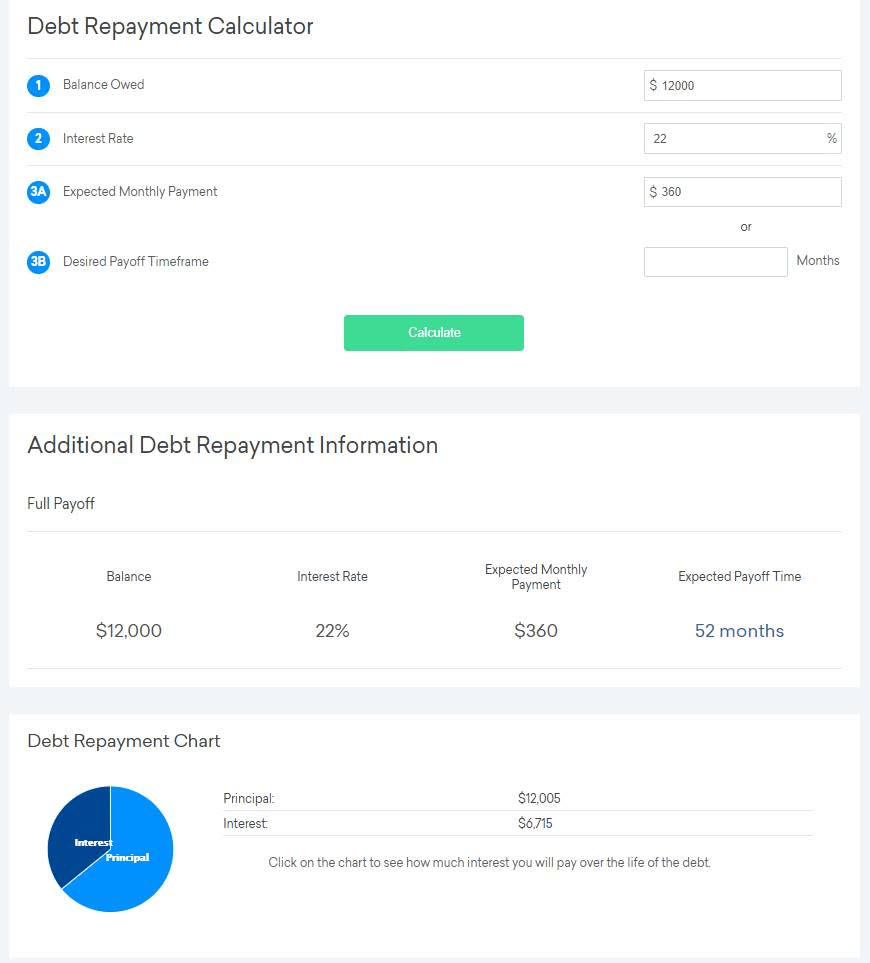Viewport: 870px width, 963px height.
Task: Click the Debt Repayment Chart heading
Action: pos(124,741)
